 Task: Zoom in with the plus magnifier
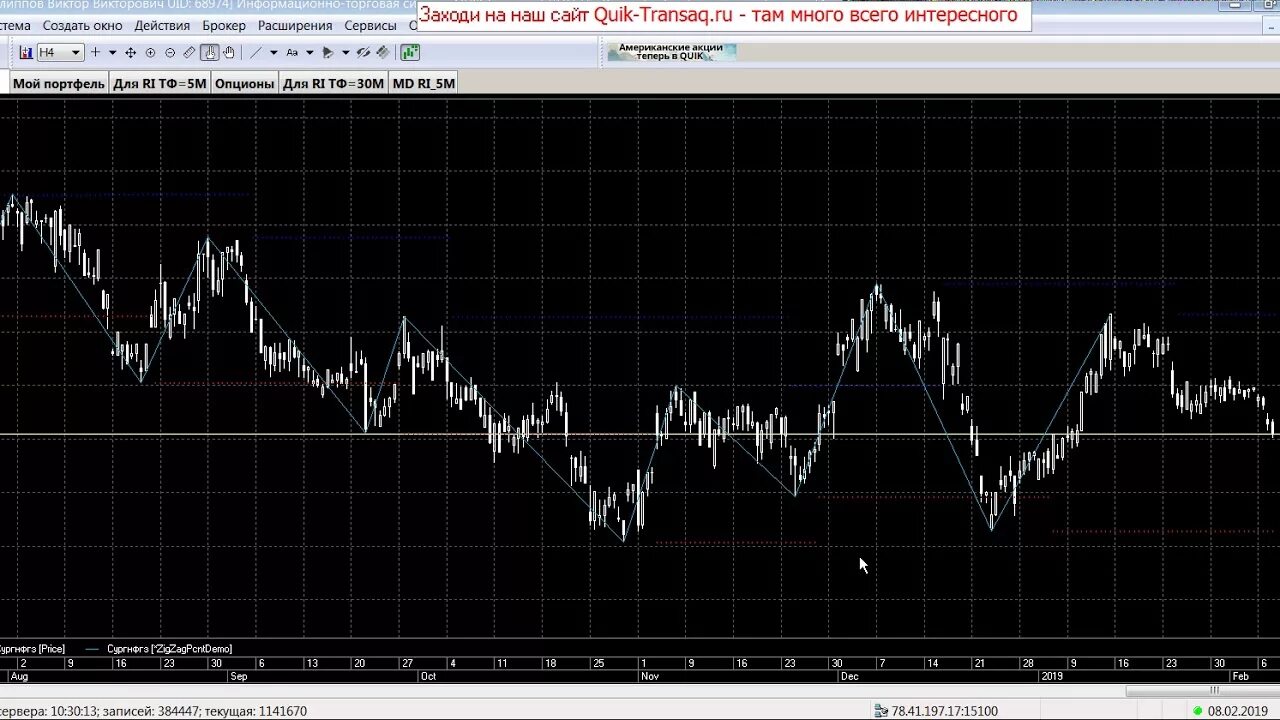150,52
